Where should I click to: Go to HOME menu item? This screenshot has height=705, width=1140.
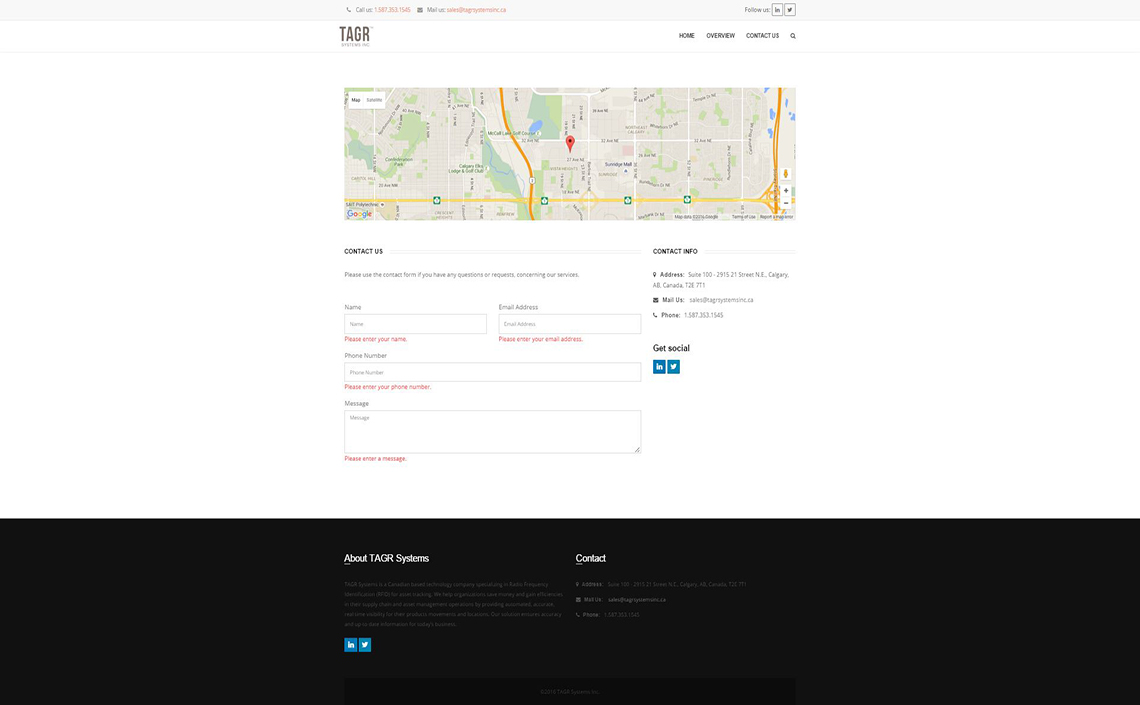point(686,36)
